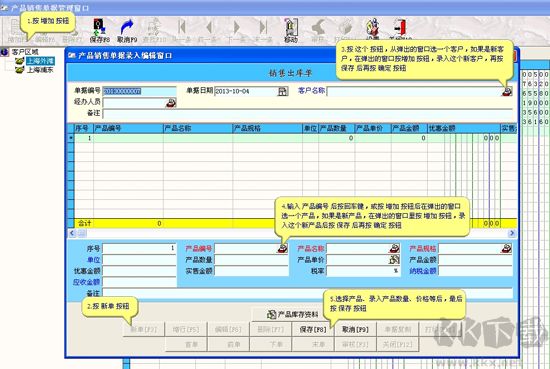Click the 单据编号 input field
The height and width of the screenshot is (369, 550).
pyautogui.click(x=139, y=92)
